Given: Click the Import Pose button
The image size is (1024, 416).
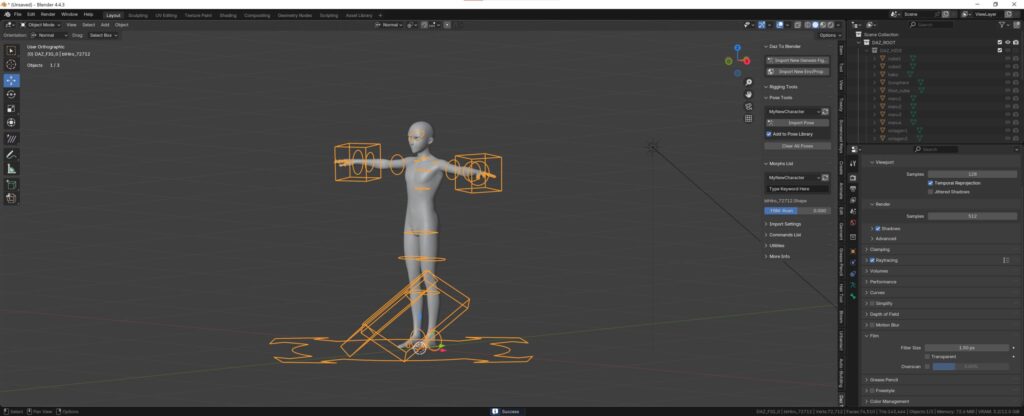Looking at the screenshot, I should (x=798, y=123).
